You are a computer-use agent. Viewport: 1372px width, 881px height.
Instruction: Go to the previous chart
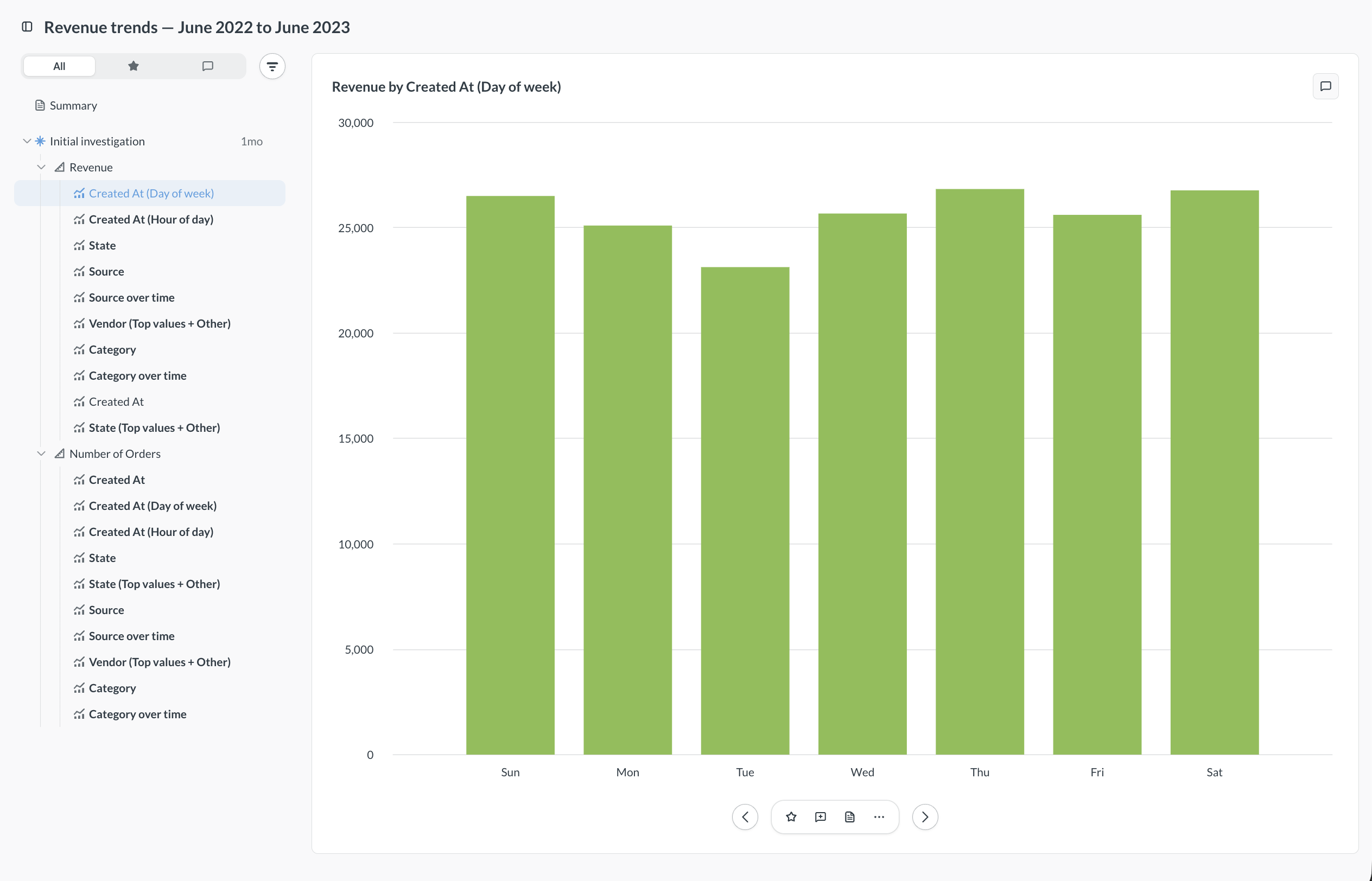tap(745, 817)
